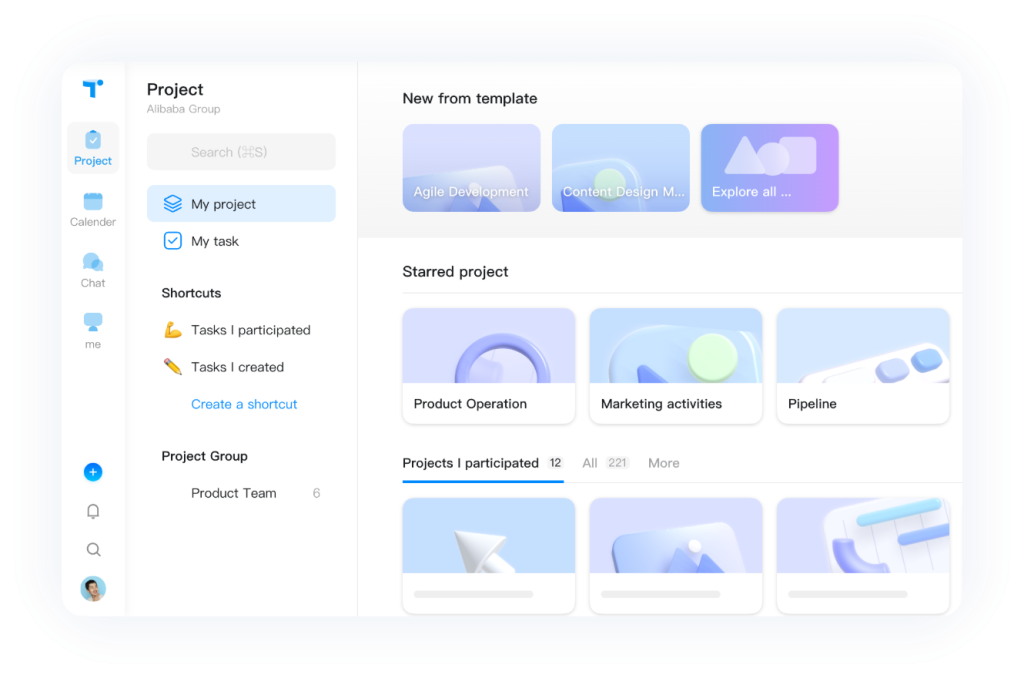1024x678 pixels.
Task: Switch to the All tab showing 221 projects
Action: tap(590, 463)
